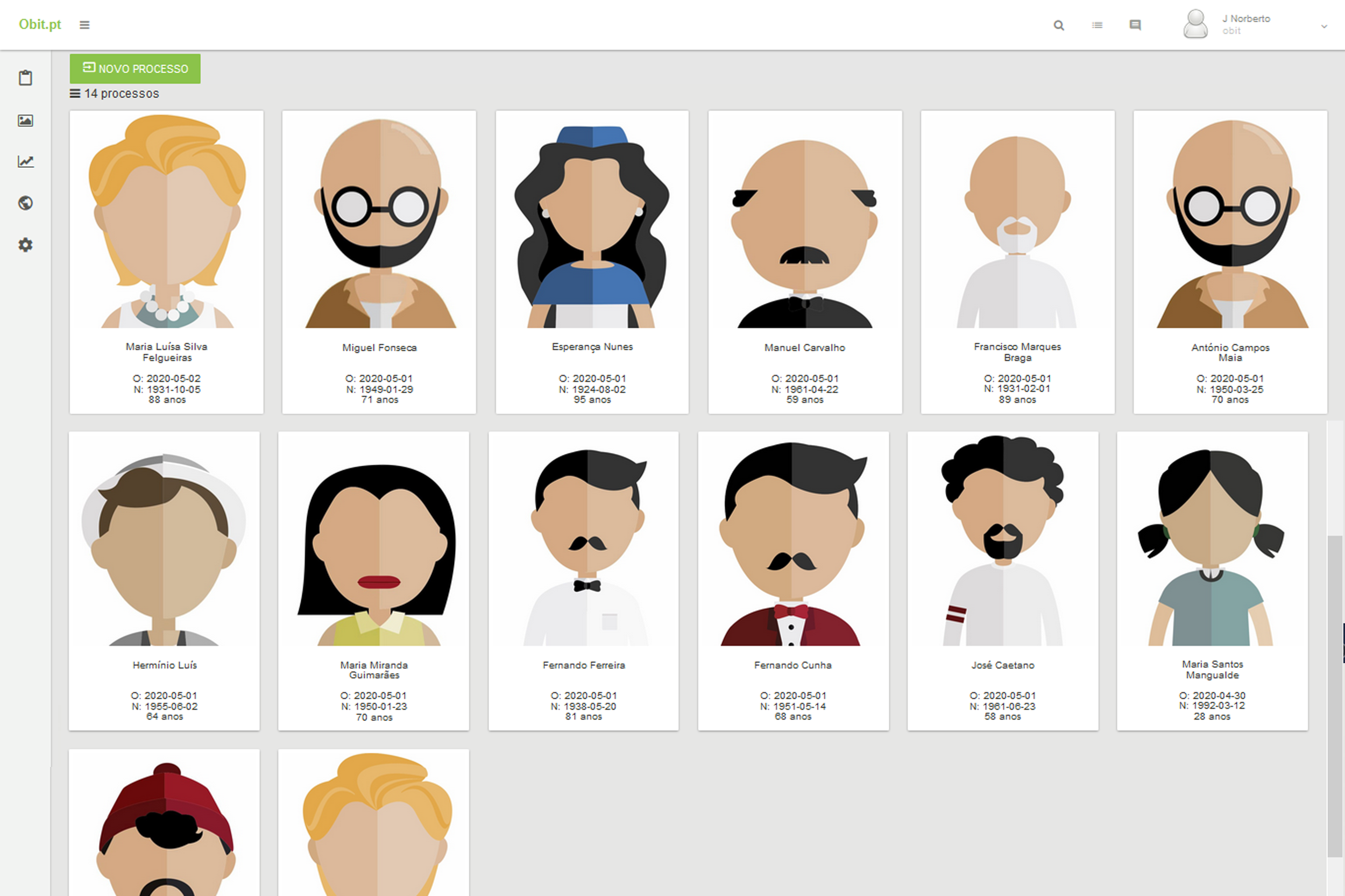Click birth date N: 1949-01-29

[379, 389]
